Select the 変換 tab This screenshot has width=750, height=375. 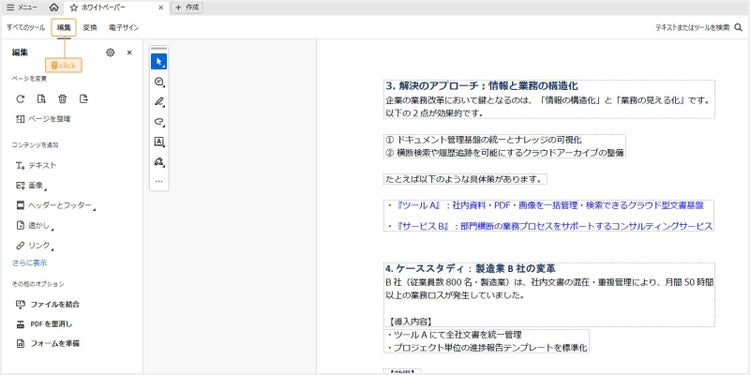89,28
